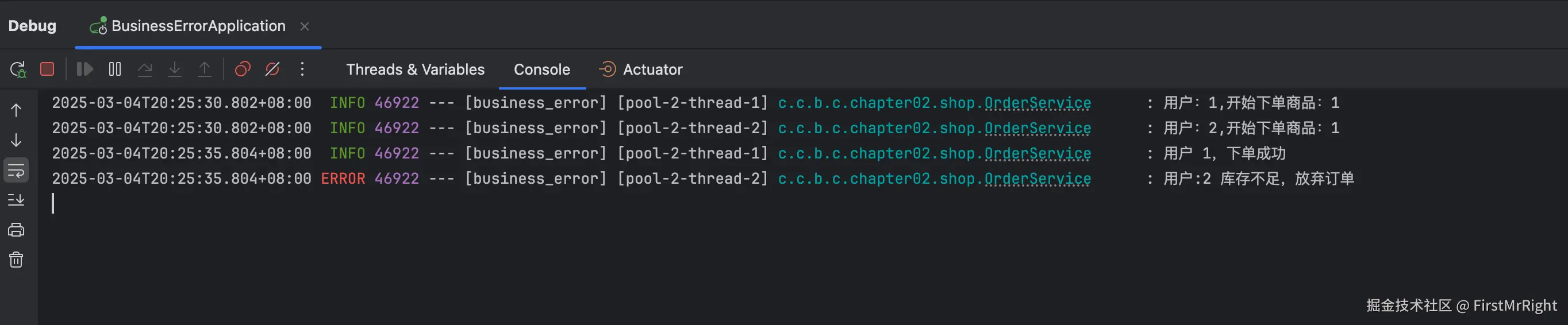Resume program execution
1568x325 pixels.
point(84,69)
